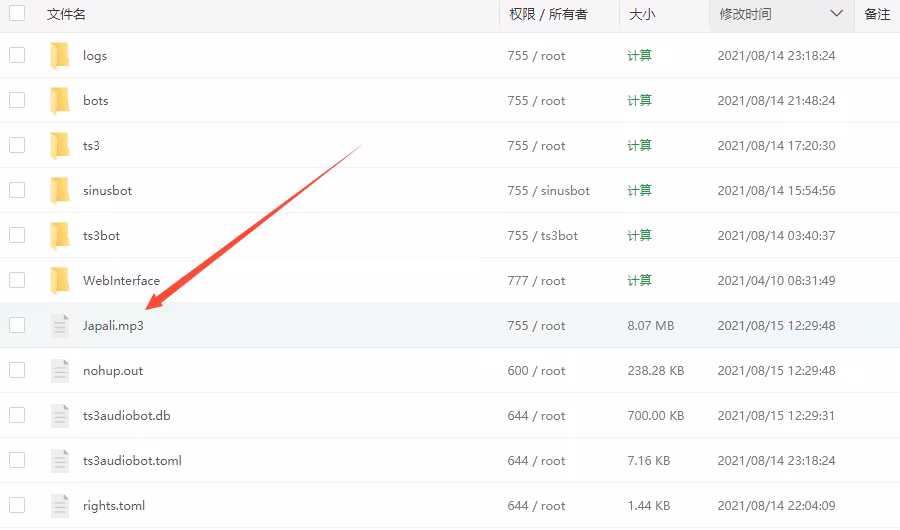
Task: Click the ts3bot folder icon
Action: click(x=60, y=235)
